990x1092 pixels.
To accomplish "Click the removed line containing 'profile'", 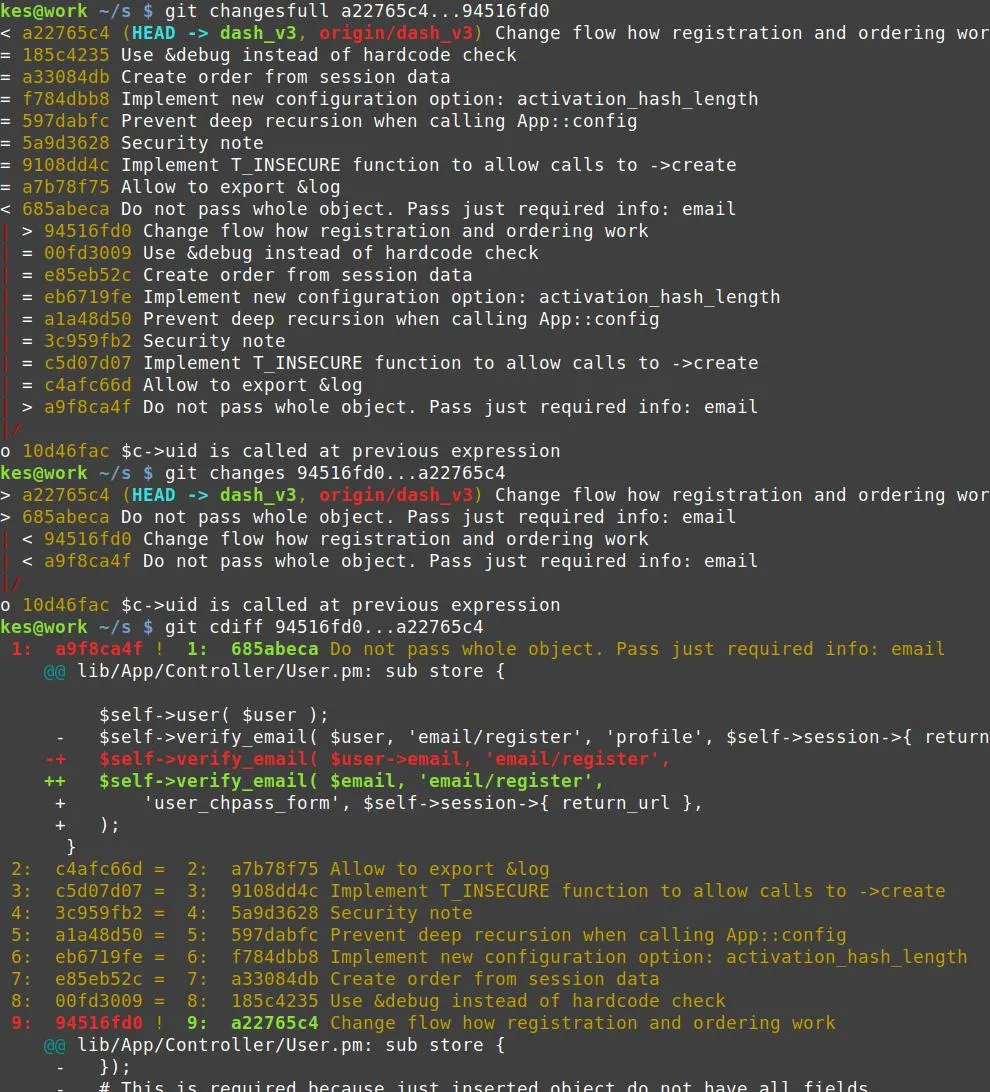I will pyautogui.click(x=522, y=738).
